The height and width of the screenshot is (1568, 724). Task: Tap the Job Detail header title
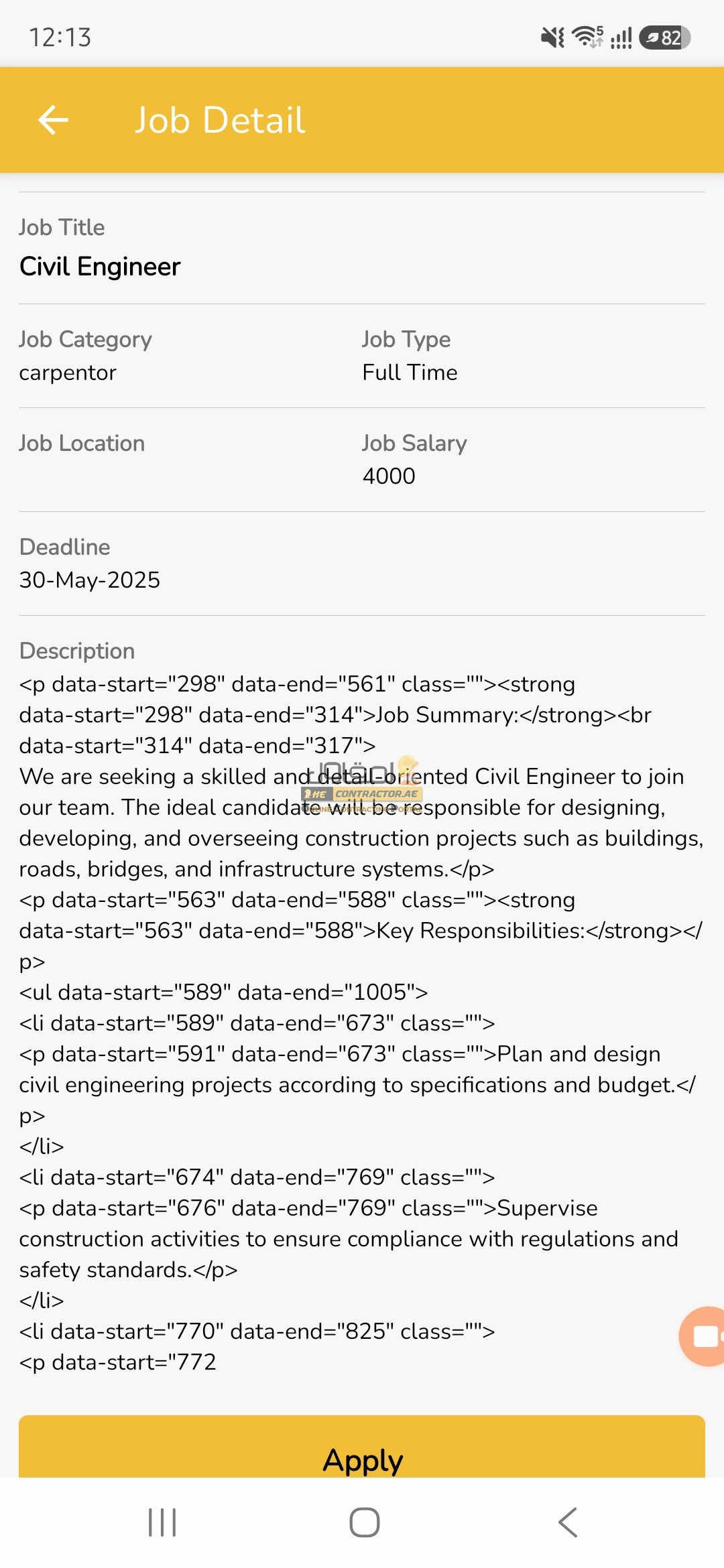tap(220, 121)
